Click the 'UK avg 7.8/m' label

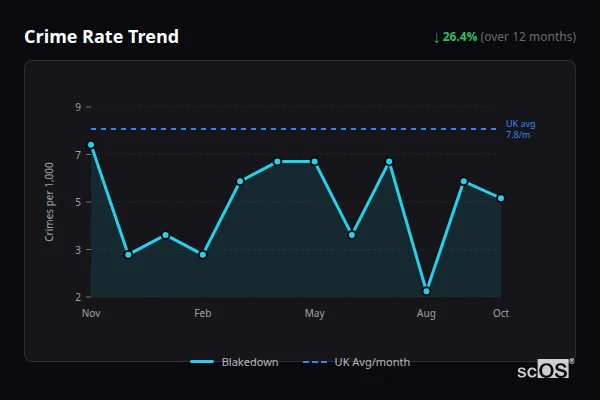click(520, 129)
